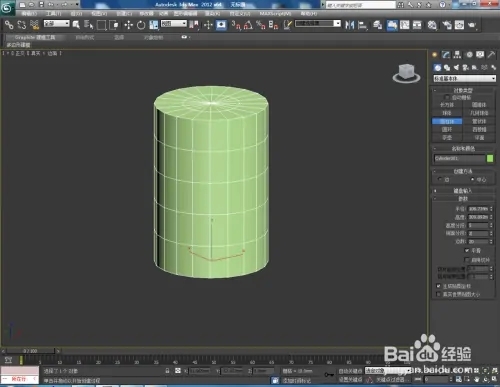The height and width of the screenshot is (387, 500).
Task: Click the Mirror tool icon
Action: [x=350, y=25]
